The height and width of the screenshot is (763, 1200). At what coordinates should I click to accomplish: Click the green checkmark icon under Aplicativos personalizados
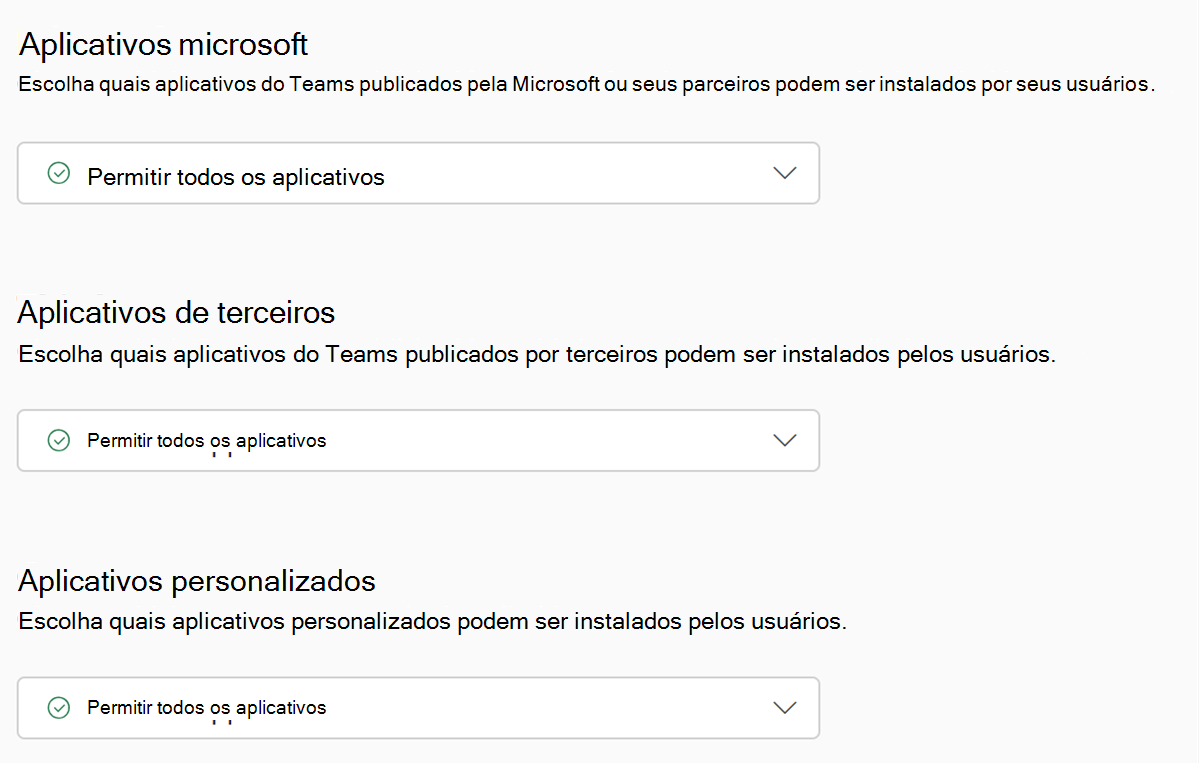click(59, 707)
